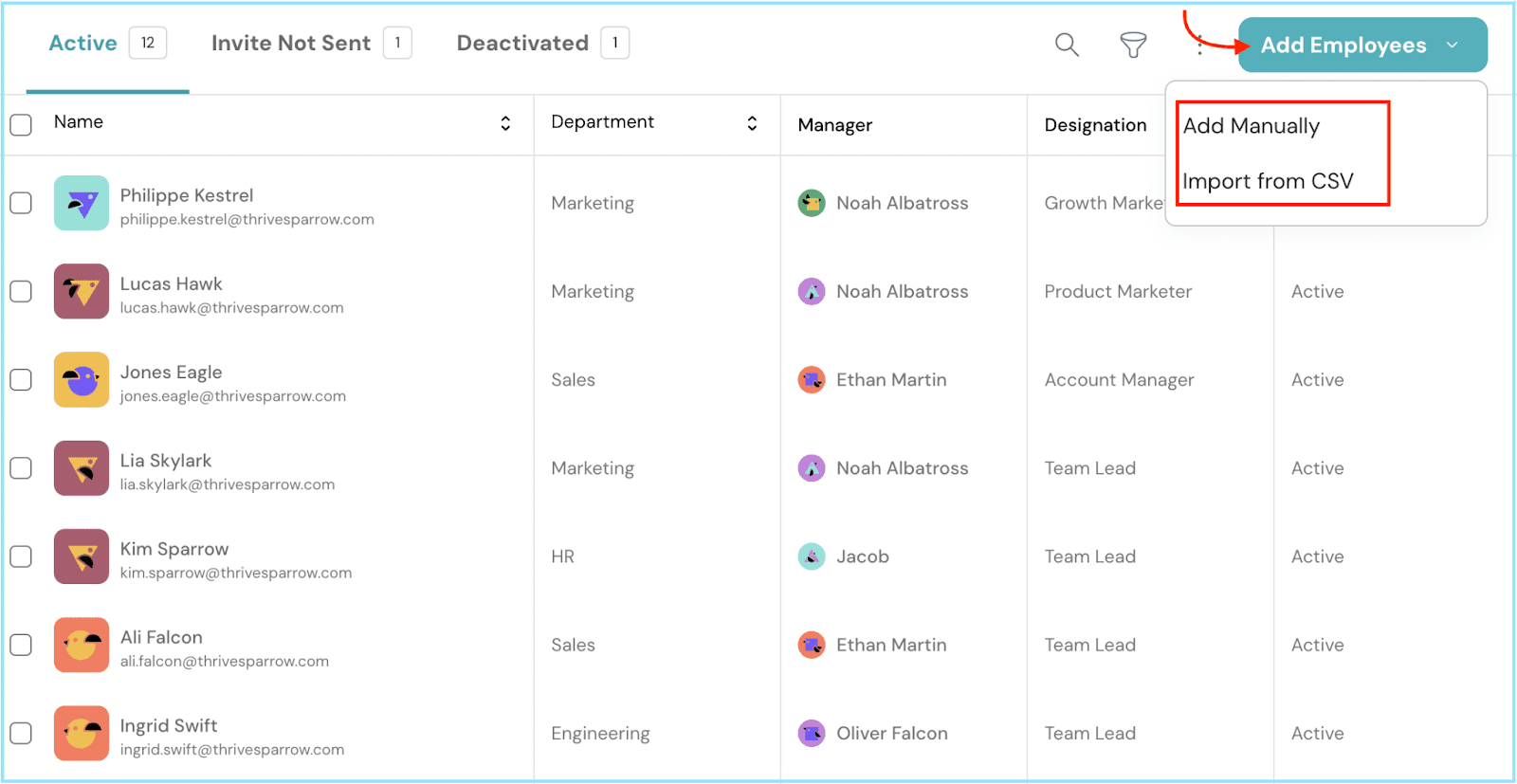Sort by Name column arrows
This screenshot has width=1517, height=784.
[x=505, y=123]
